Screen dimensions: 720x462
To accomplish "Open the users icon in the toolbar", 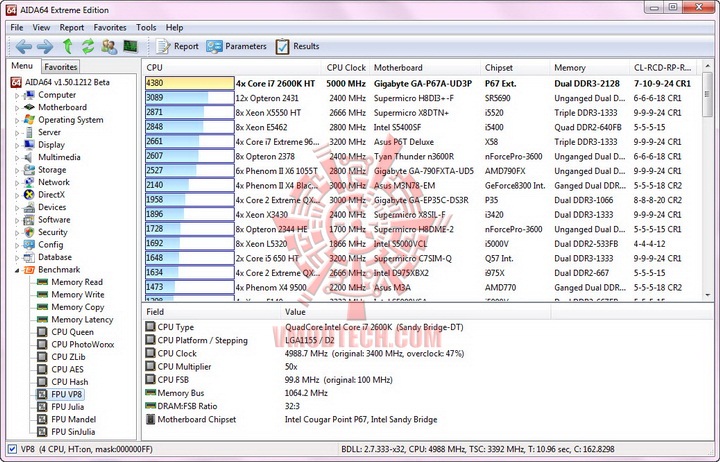I will point(109,46).
